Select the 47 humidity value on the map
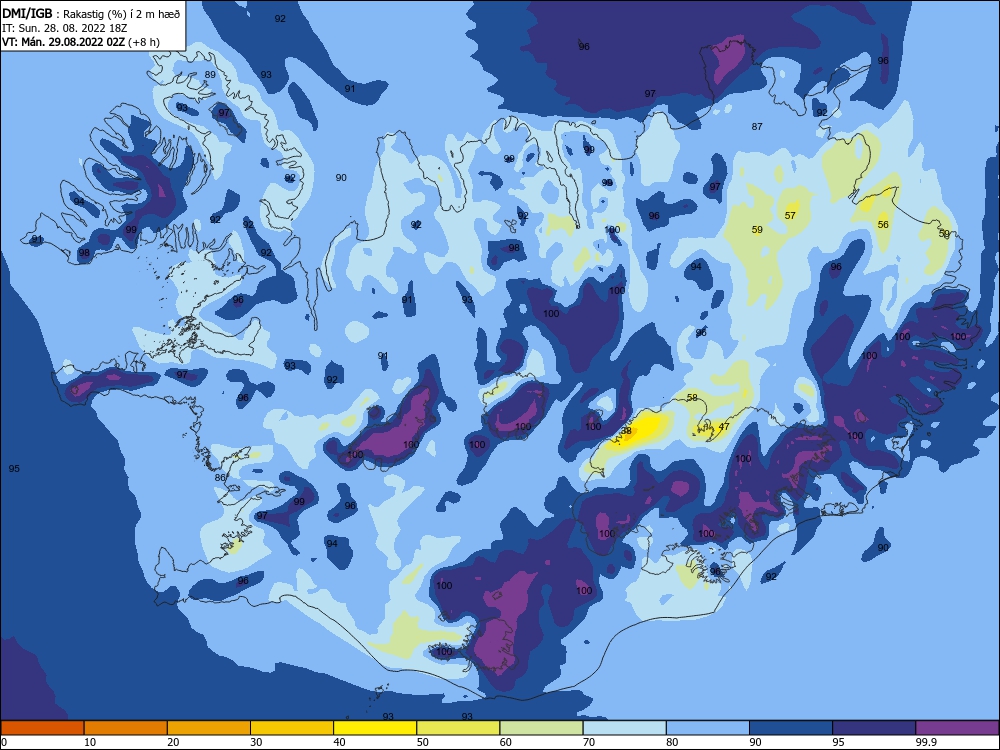Viewport: 1000px width, 750px height. point(724,427)
